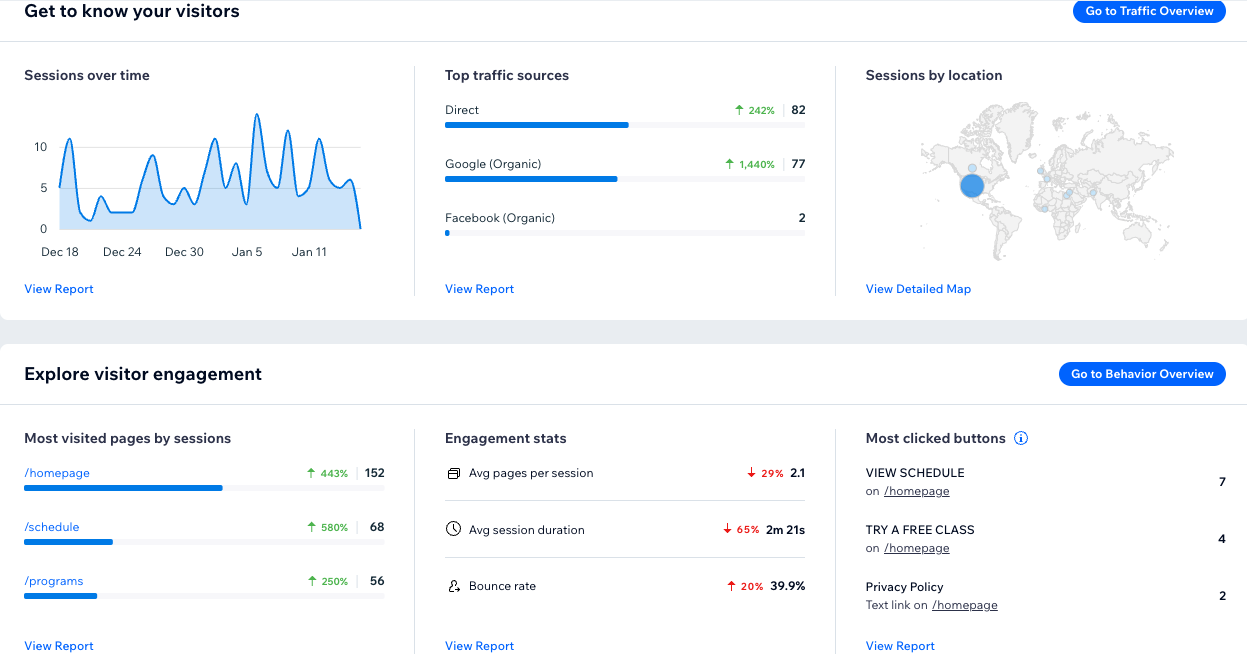Click red down arrow for Avg pages per session
Screen dimensions: 1247x671
click(x=751, y=473)
